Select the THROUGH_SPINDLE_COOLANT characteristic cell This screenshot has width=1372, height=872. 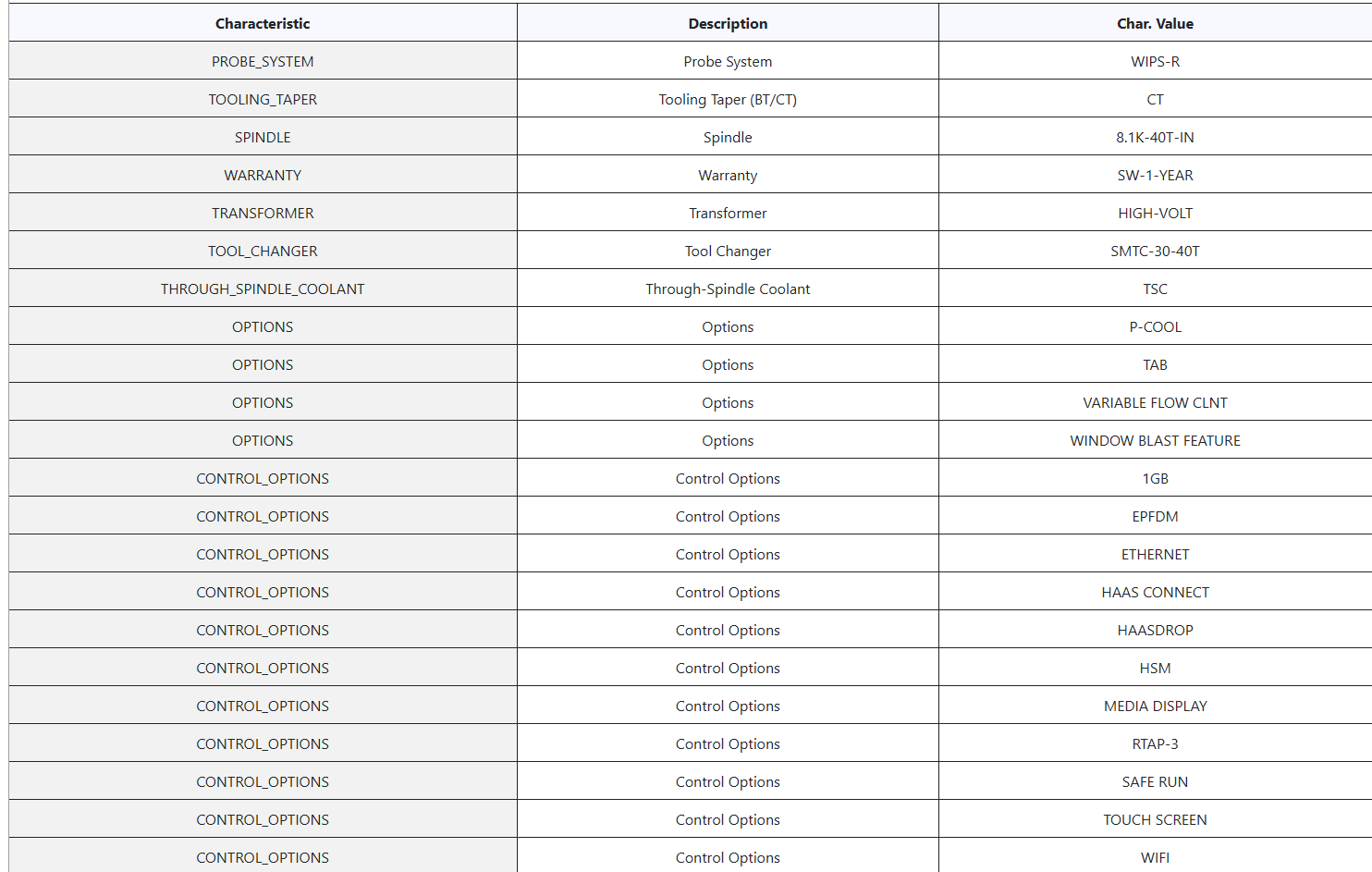coord(263,289)
